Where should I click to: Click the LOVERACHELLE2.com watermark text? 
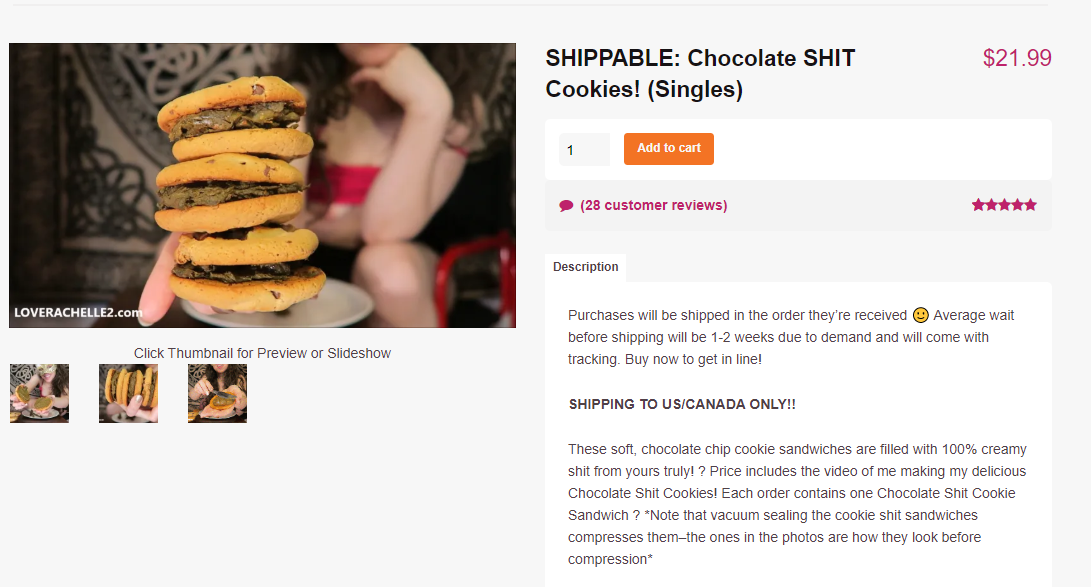[x=78, y=312]
